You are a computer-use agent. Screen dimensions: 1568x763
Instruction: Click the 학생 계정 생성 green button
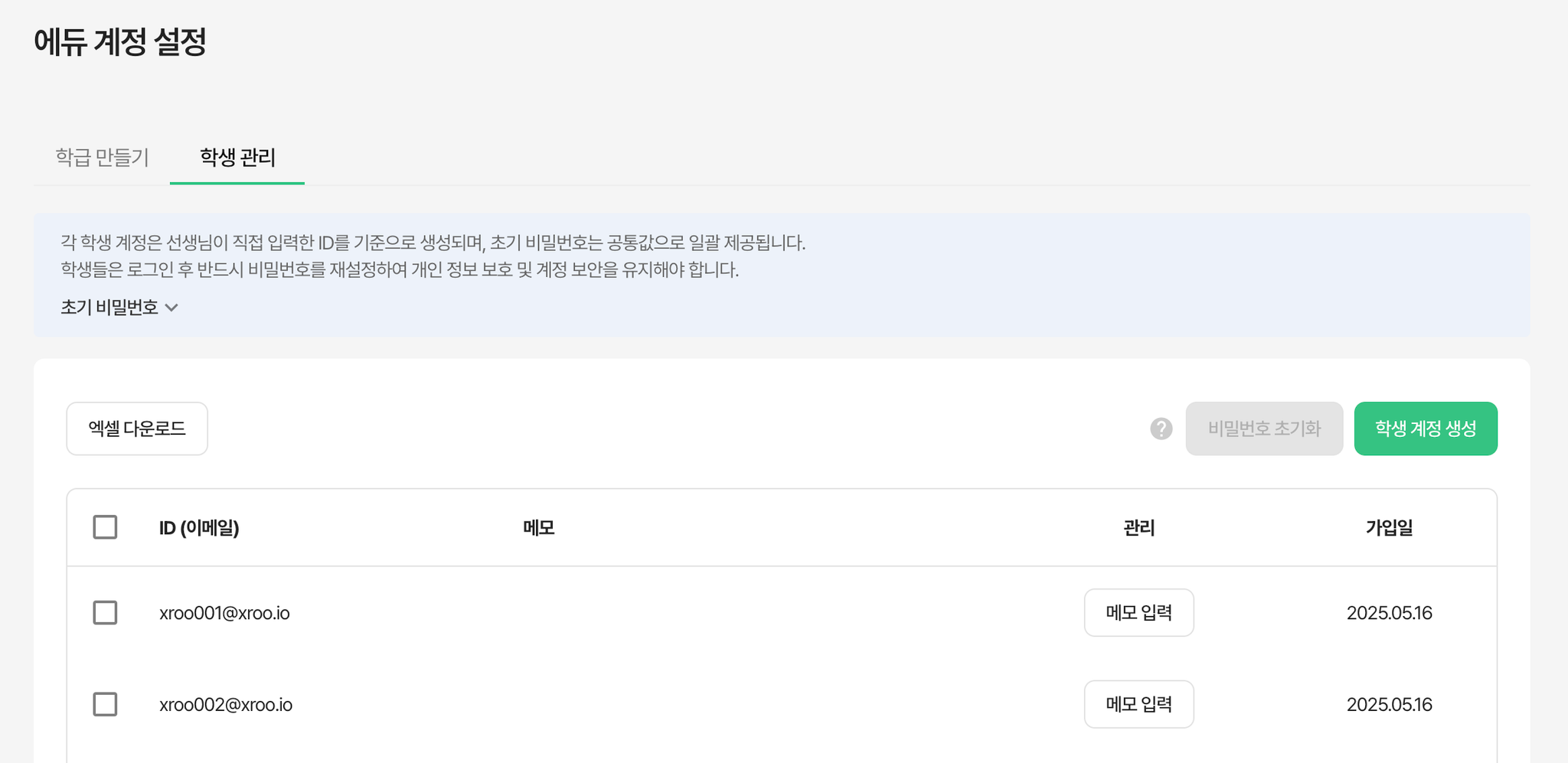[1426, 429]
